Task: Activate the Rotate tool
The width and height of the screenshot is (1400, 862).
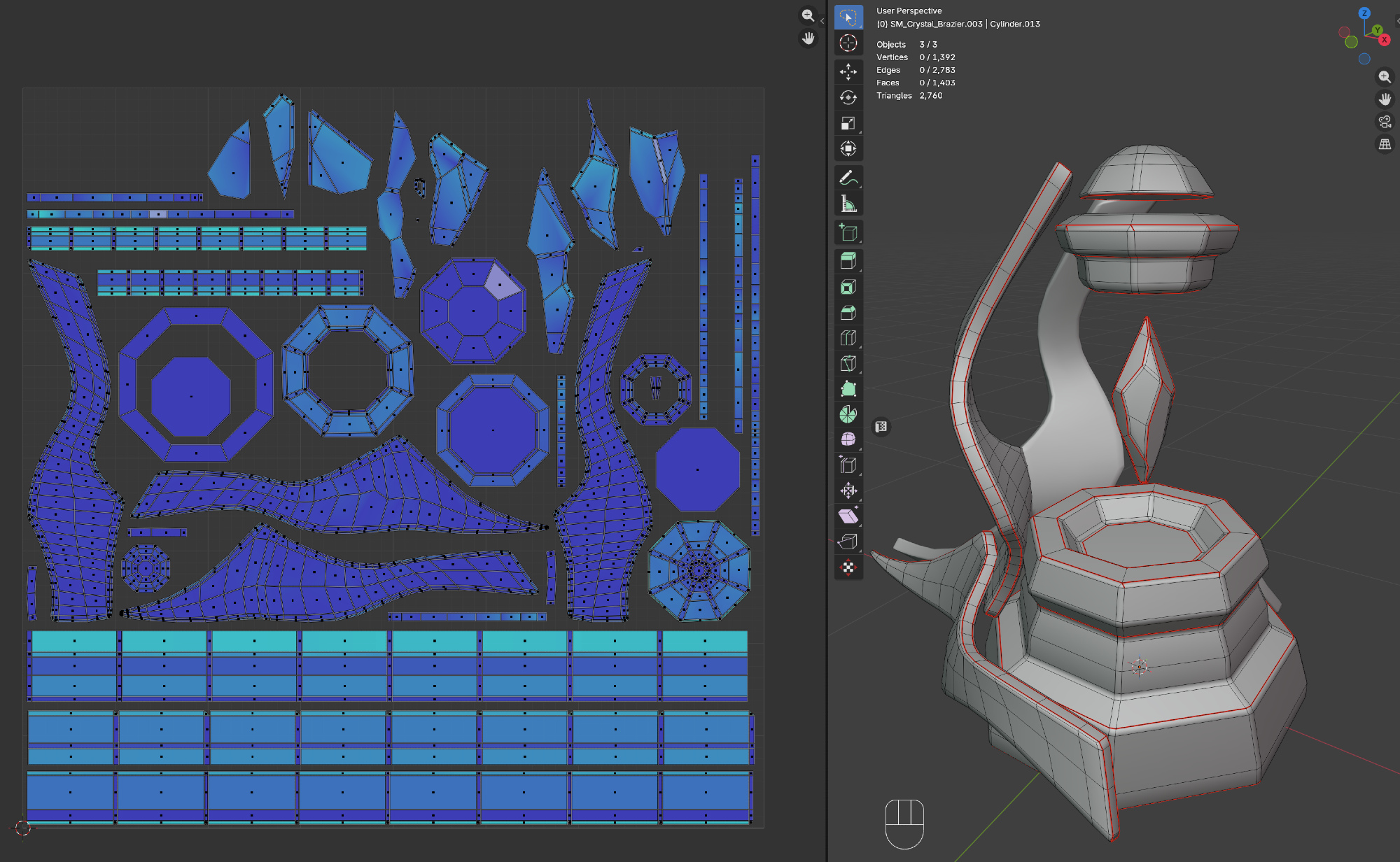Action: click(x=848, y=97)
